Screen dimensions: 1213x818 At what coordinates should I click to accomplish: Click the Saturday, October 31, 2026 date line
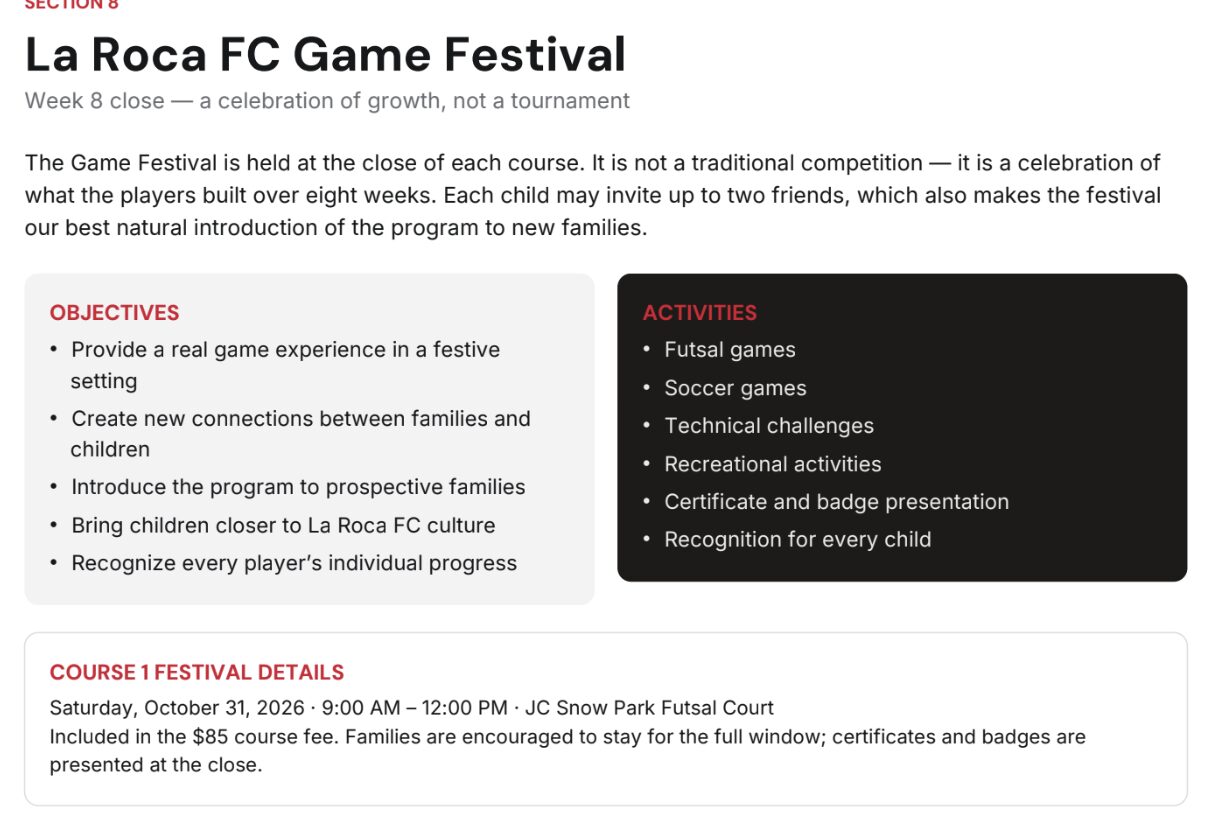pos(412,708)
